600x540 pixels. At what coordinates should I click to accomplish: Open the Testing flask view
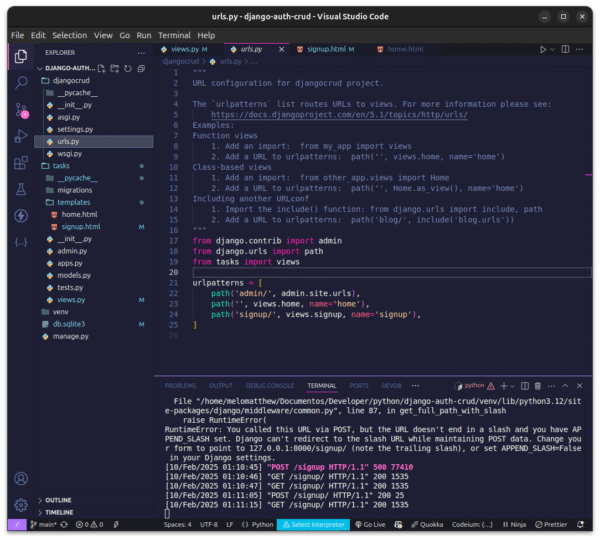click(x=21, y=189)
